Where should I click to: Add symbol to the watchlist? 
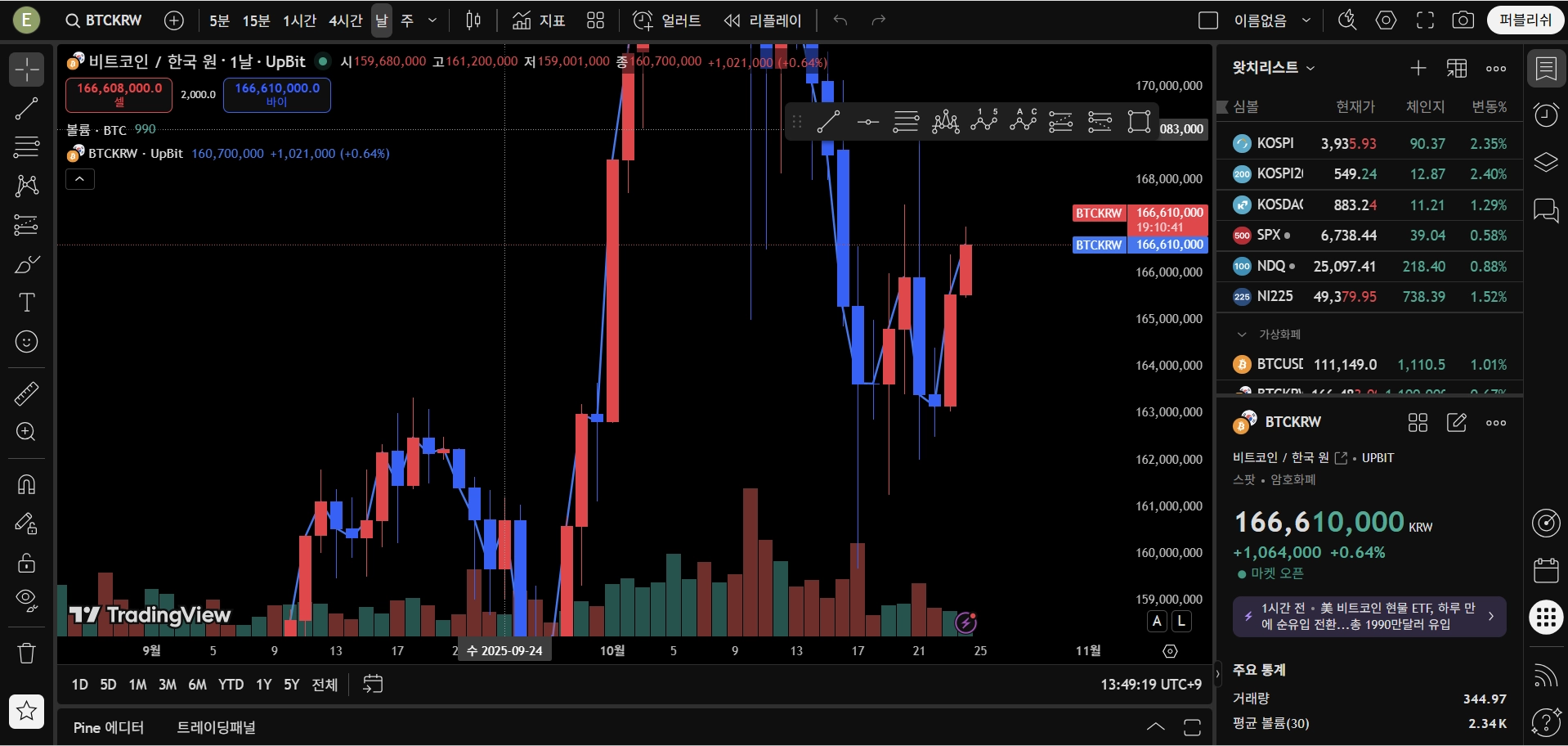pos(1418,68)
